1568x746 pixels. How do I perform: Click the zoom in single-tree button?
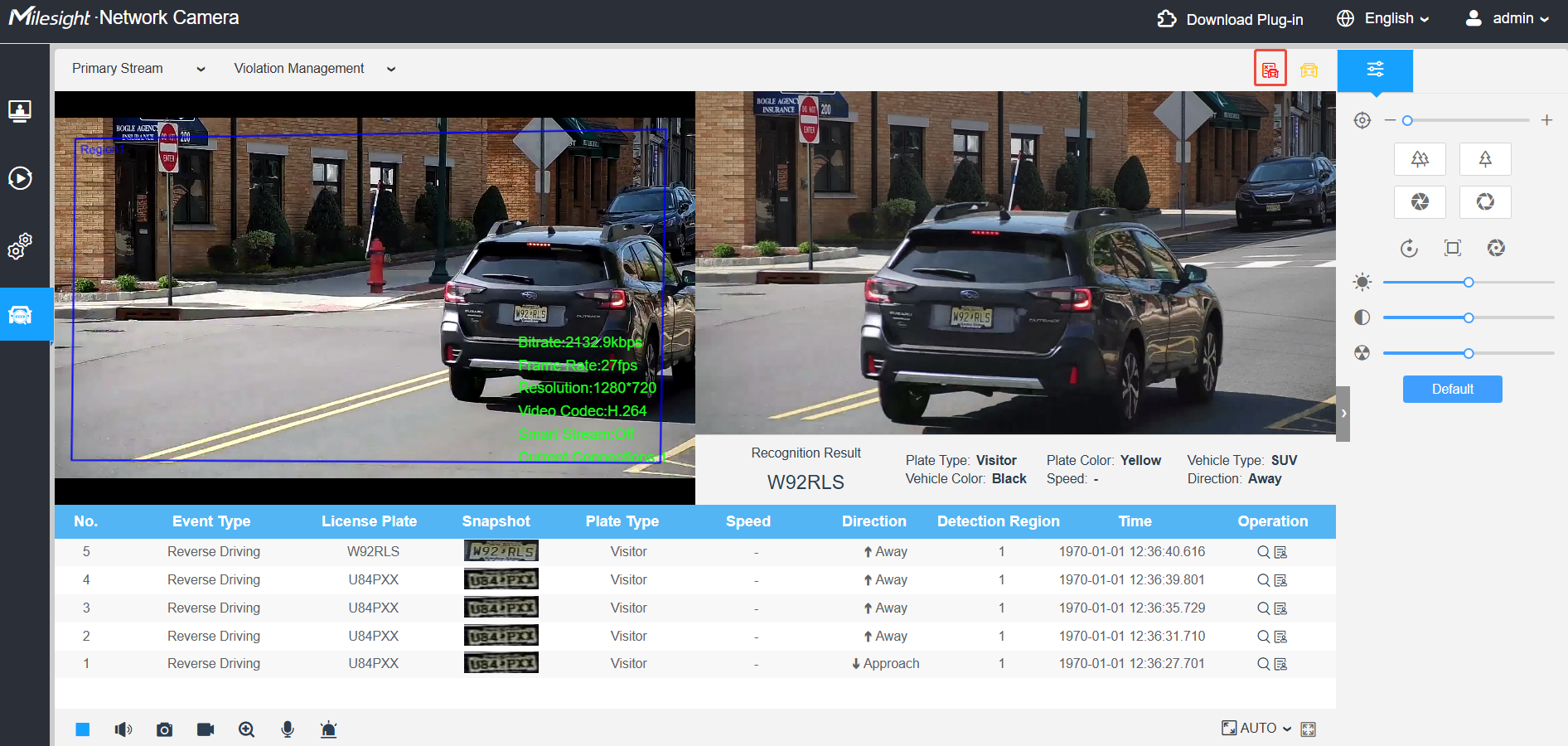pyautogui.click(x=1485, y=159)
